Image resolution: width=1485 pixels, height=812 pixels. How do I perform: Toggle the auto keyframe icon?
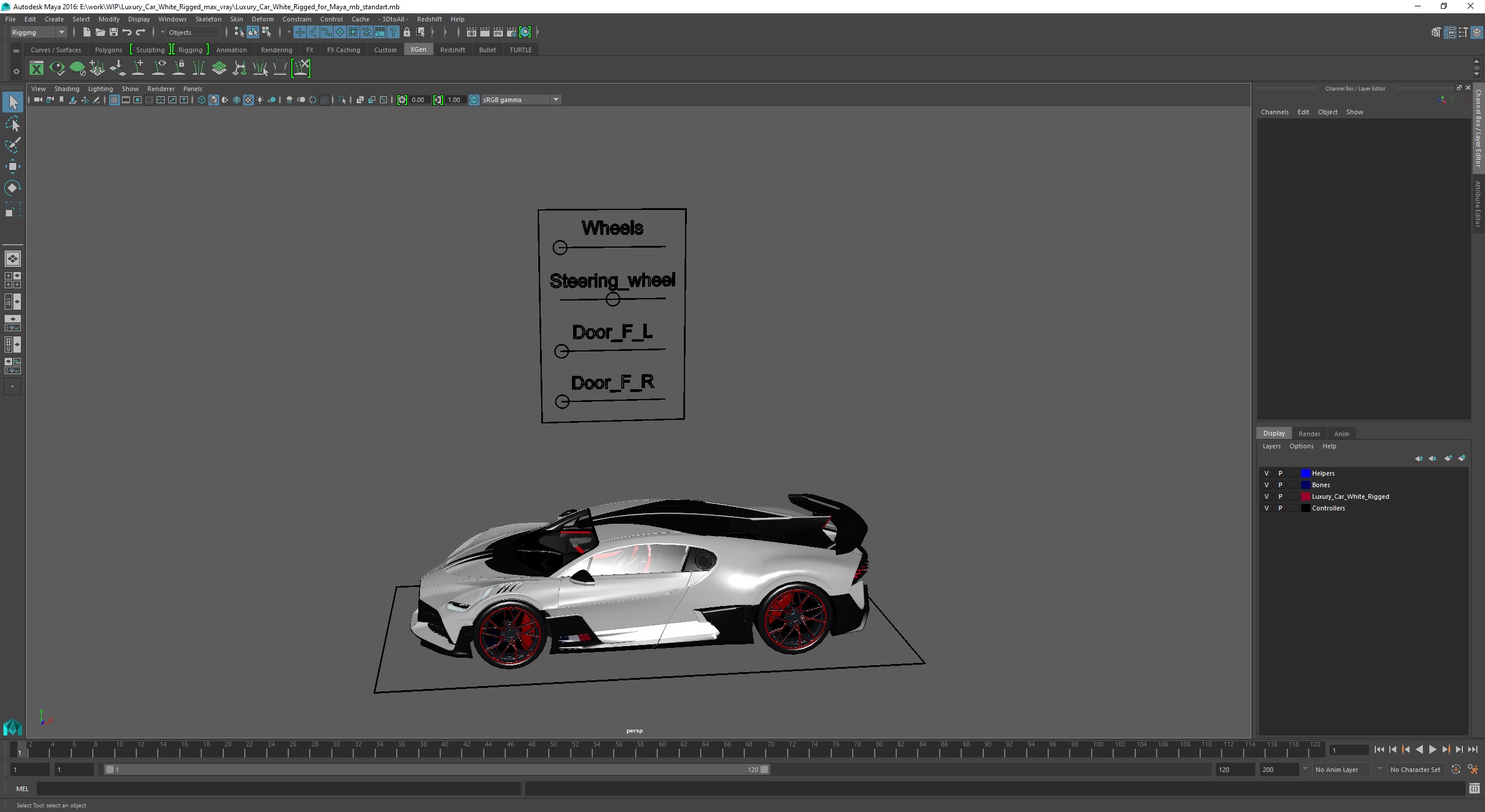pos(1456,770)
